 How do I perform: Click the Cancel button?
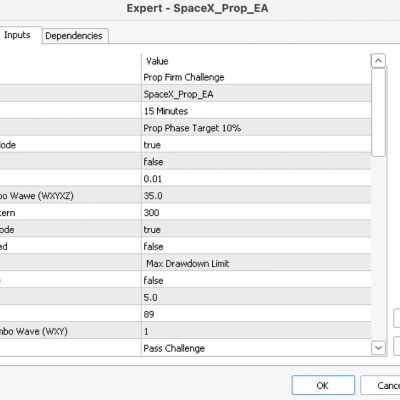coord(380,385)
